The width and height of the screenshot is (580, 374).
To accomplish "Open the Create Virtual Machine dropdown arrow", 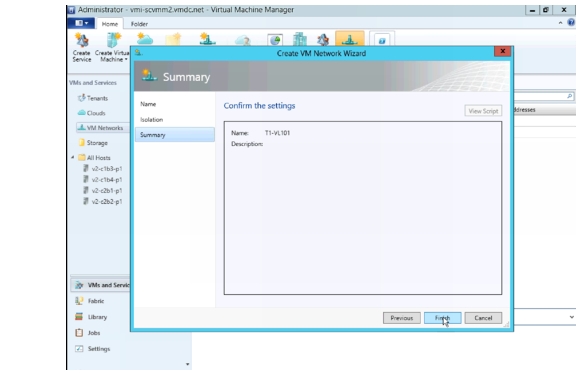I will click(126, 60).
